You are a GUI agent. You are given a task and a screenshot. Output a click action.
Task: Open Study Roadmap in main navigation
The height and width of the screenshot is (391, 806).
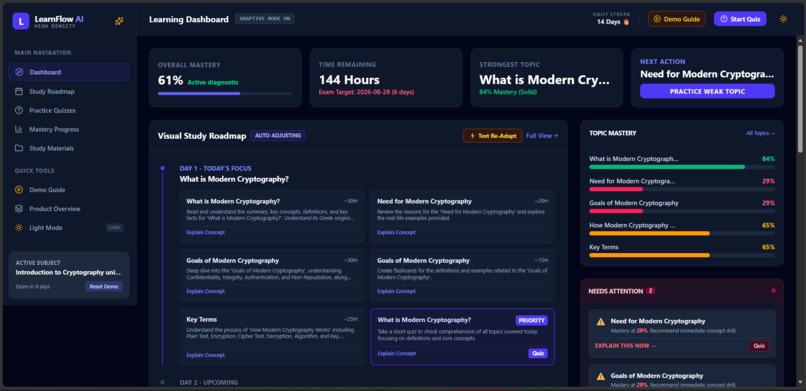point(69,91)
